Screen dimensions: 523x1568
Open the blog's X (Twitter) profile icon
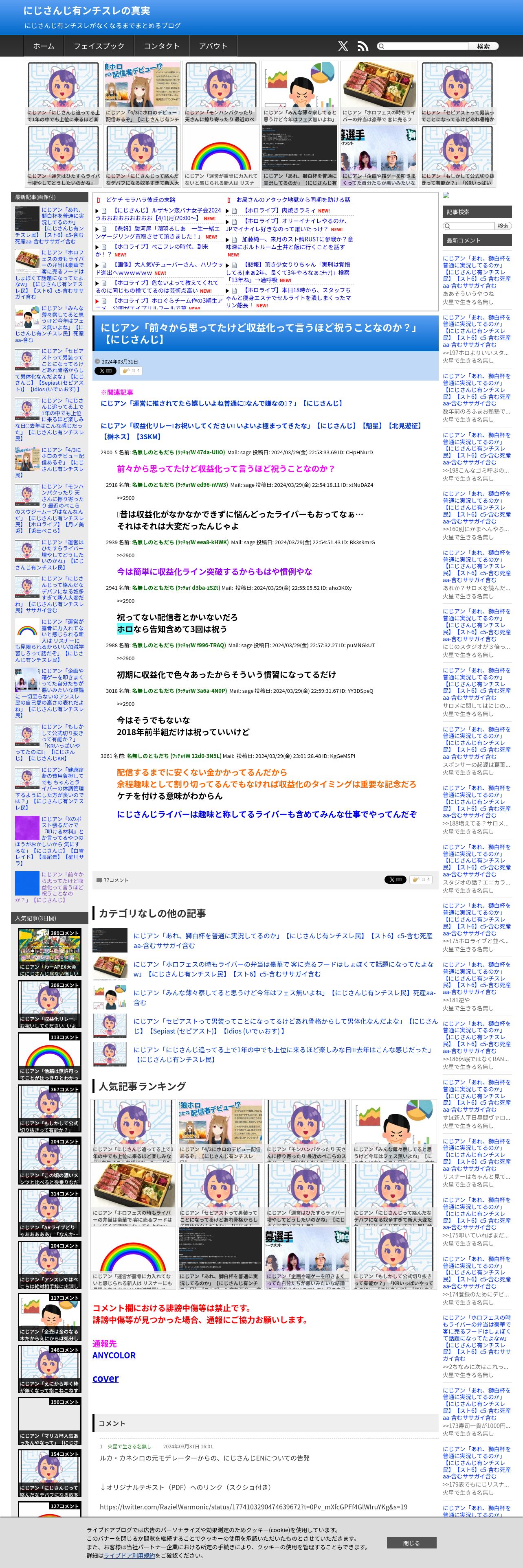point(343,46)
